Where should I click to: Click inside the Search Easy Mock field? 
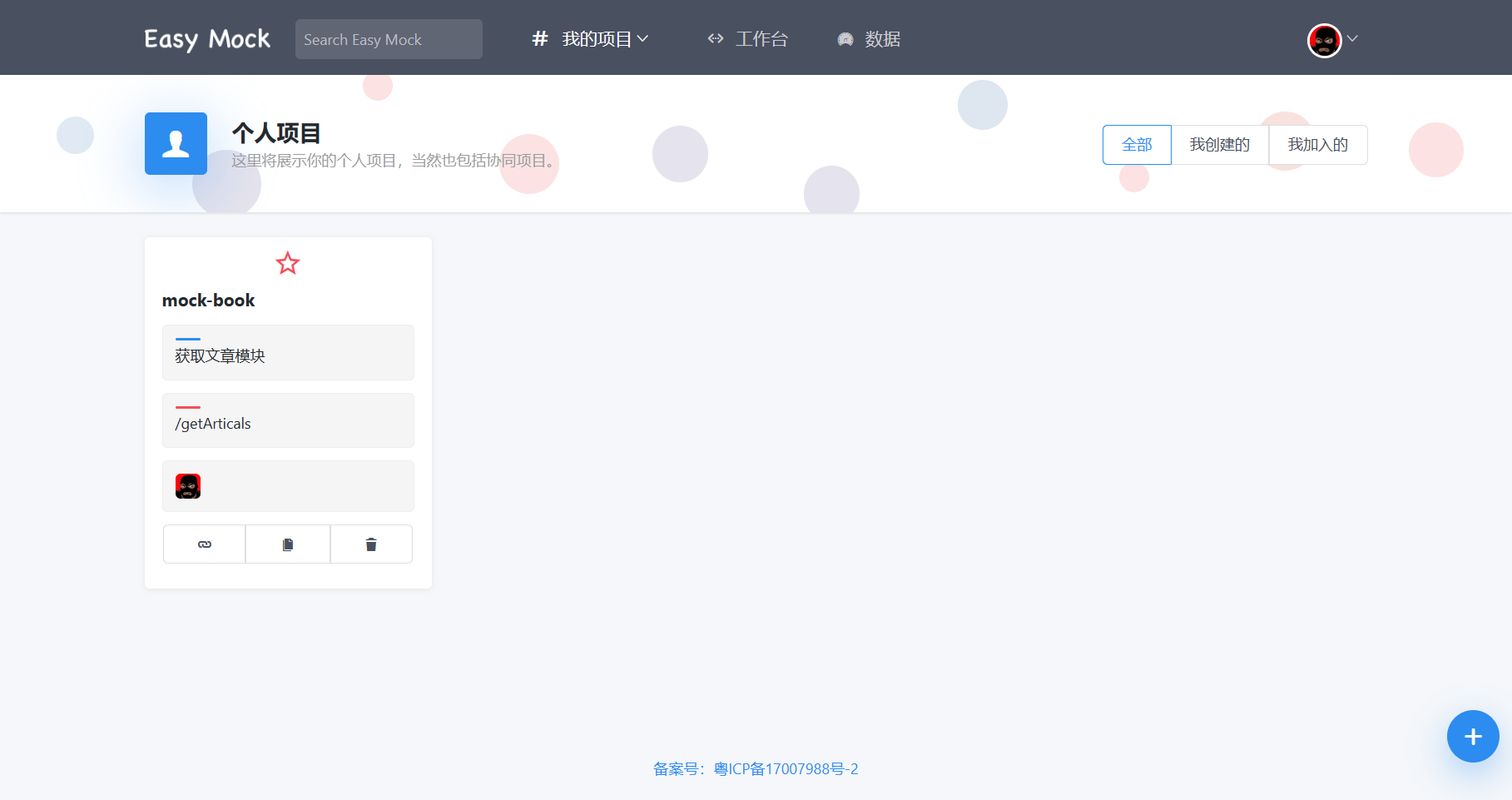tap(388, 38)
